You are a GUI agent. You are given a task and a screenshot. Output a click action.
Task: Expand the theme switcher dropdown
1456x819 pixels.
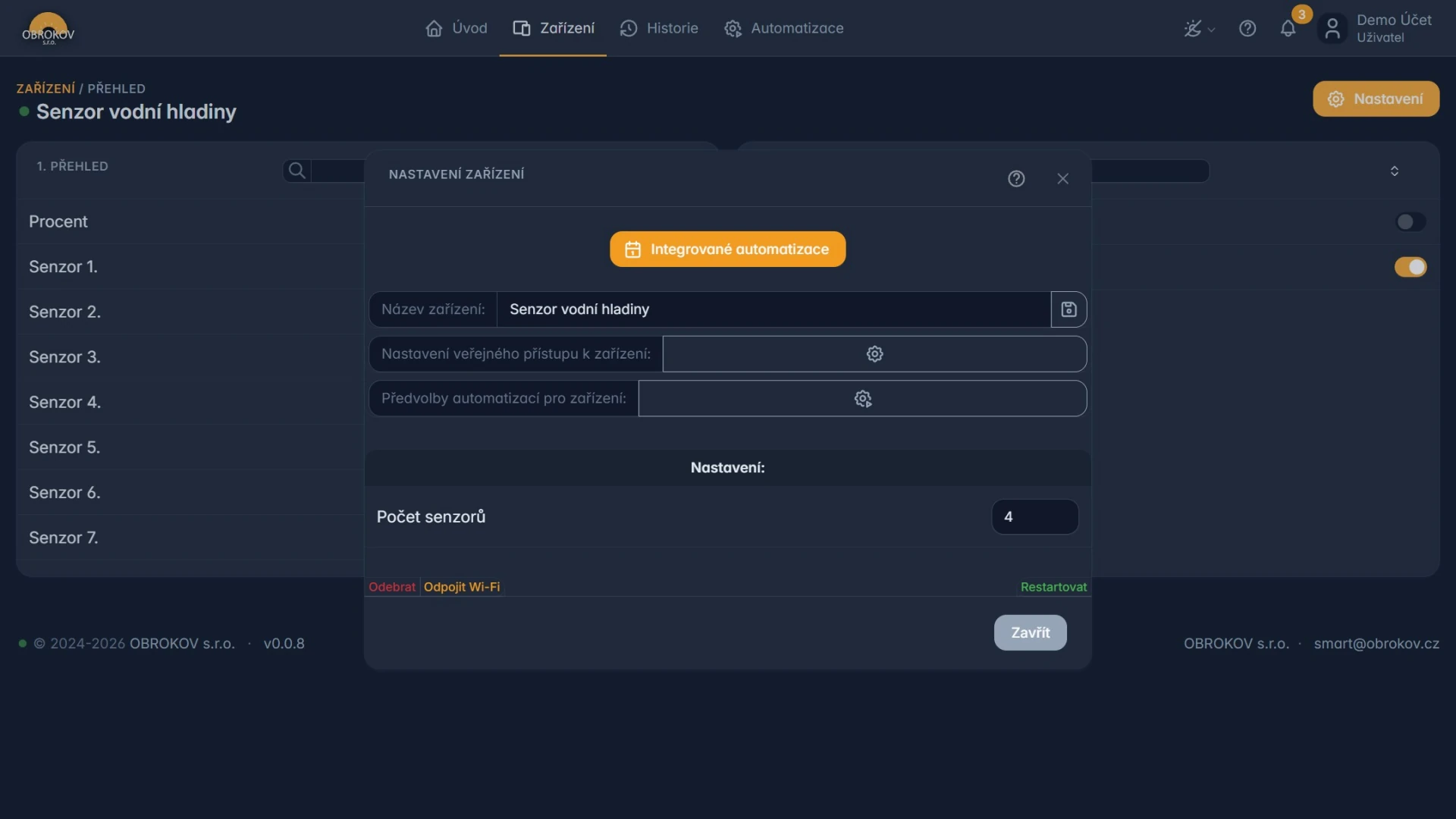[1199, 29]
